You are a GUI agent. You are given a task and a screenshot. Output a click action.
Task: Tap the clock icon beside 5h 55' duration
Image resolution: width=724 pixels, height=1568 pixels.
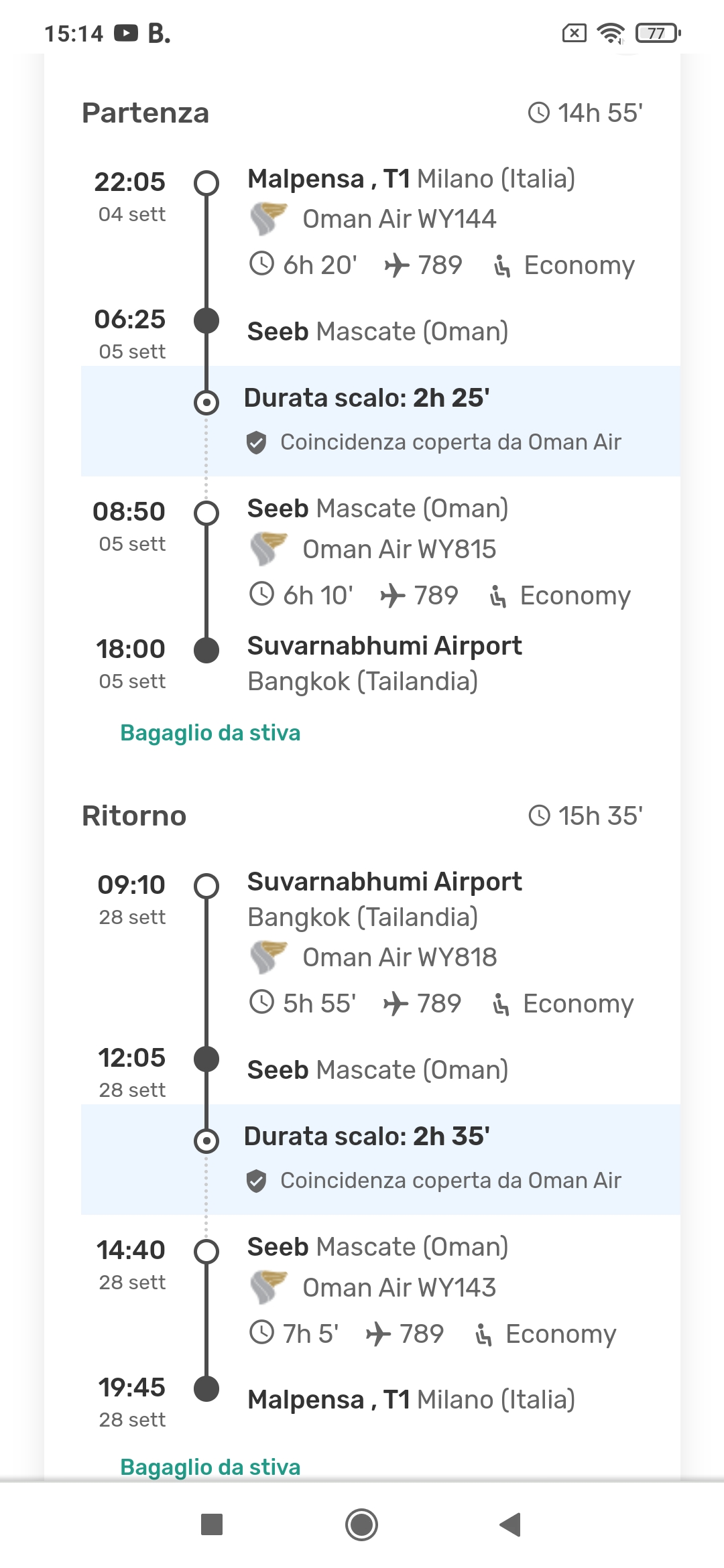coord(261,1003)
